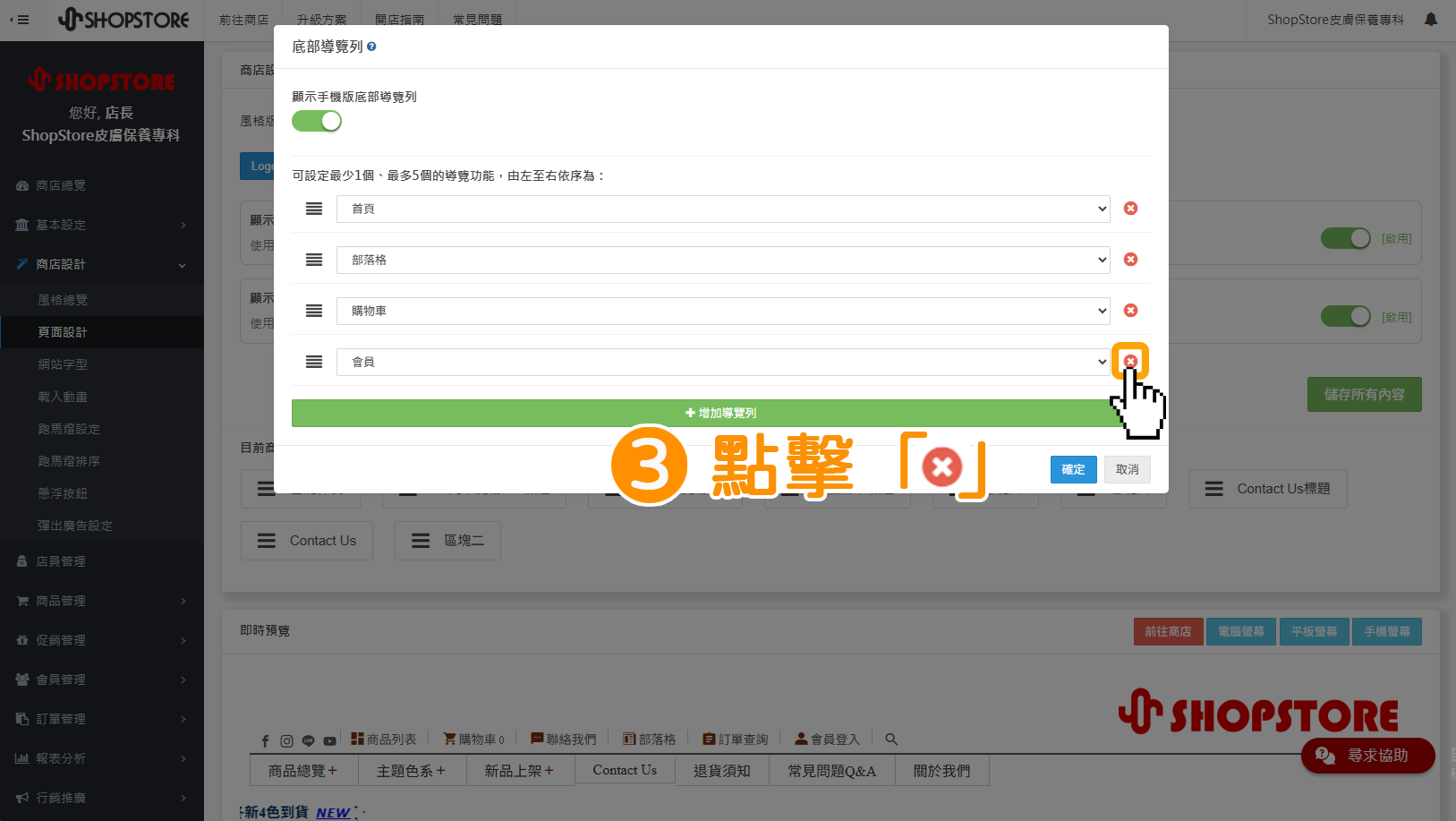Click ShopStore皮膚保養專科 account name
Screen dimensions: 1456x821
(1335, 20)
